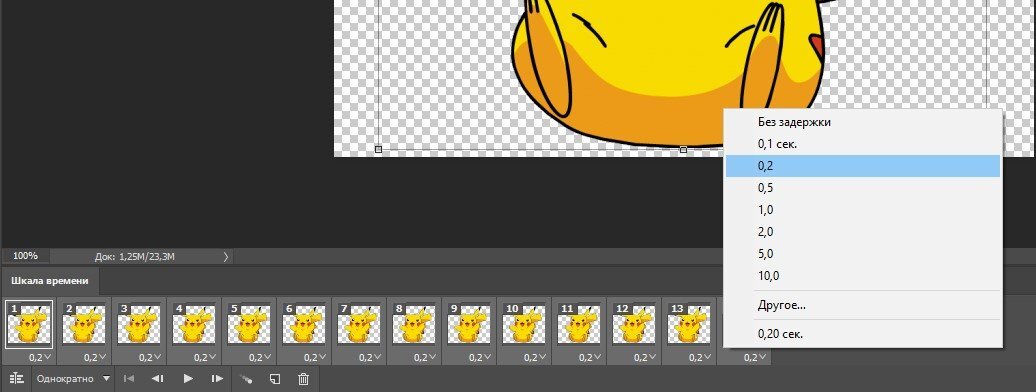Select frame 12 thumbnail
This screenshot has width=1036, height=392.
coord(634,324)
